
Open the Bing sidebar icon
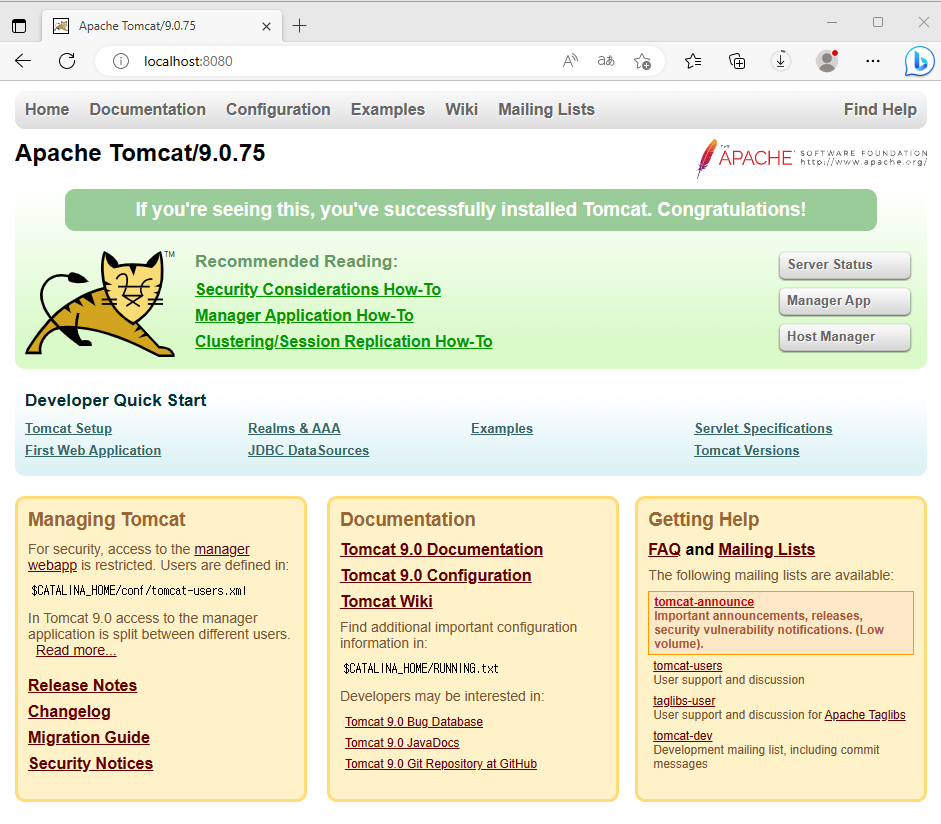coord(919,61)
